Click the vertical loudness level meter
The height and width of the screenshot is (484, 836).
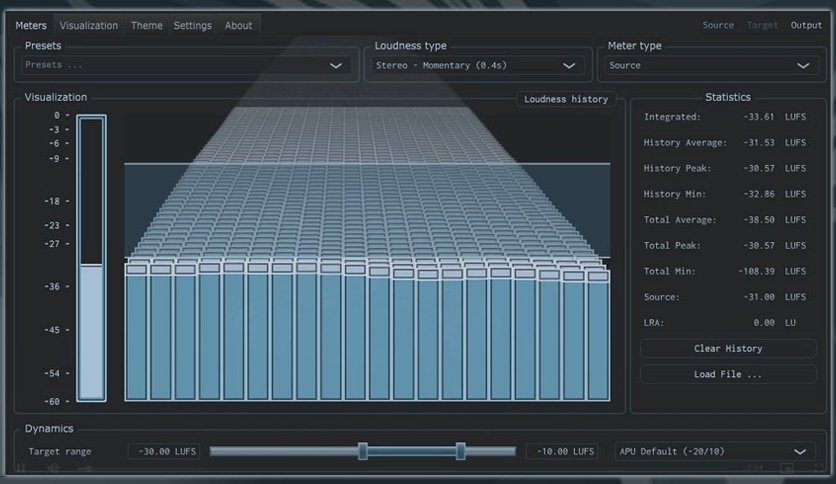click(x=91, y=258)
